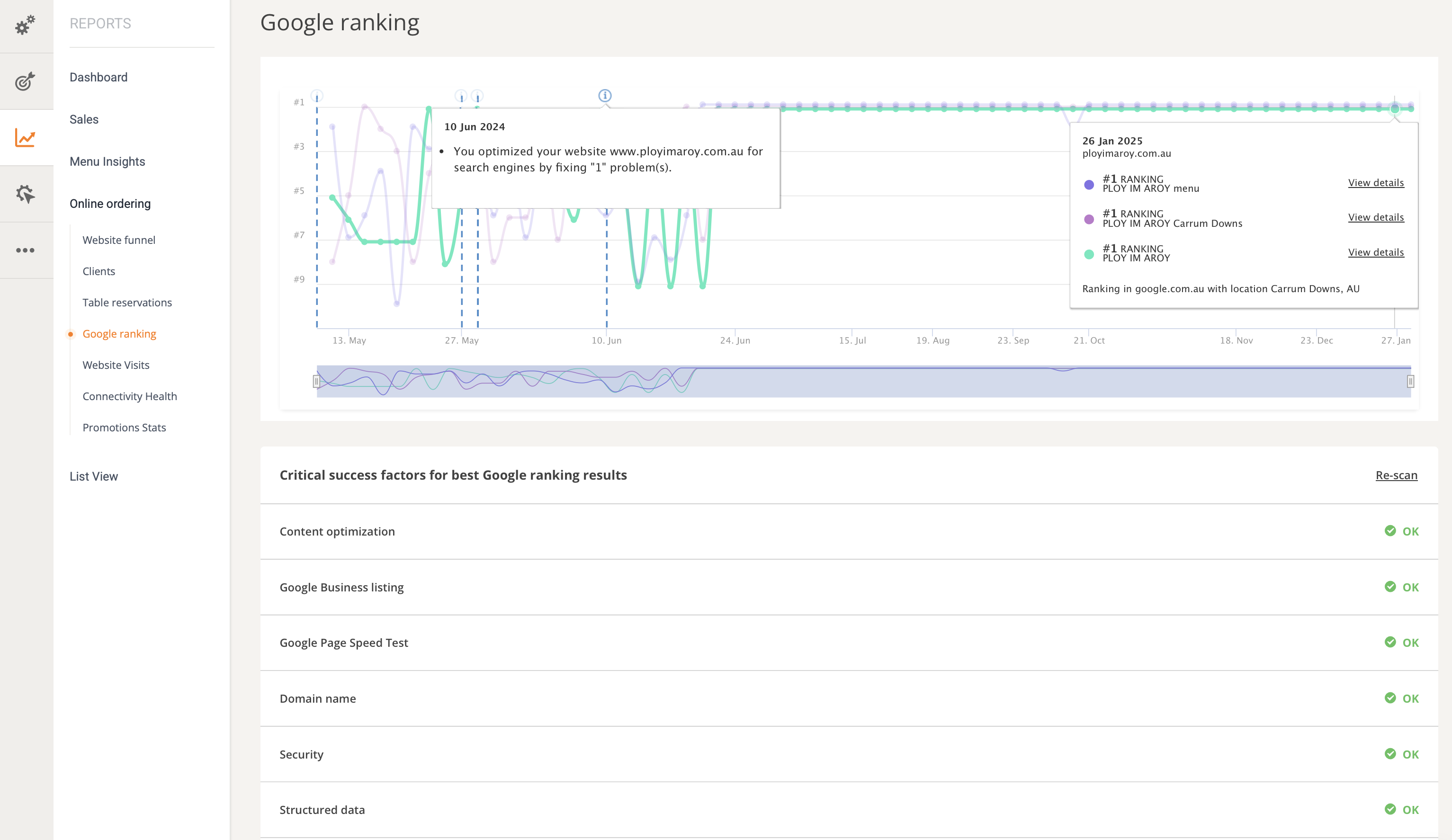This screenshot has width=1452, height=840.
Task: Collapse the Online ordering menu section
Action: pos(110,204)
